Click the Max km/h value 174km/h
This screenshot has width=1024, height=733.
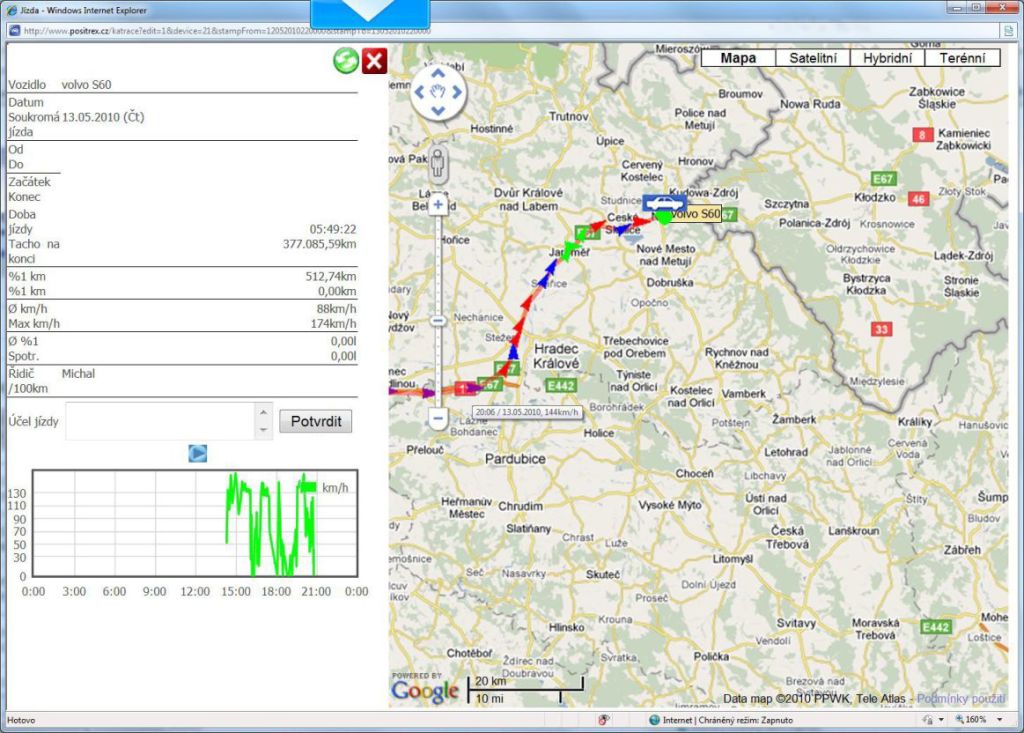(x=333, y=323)
